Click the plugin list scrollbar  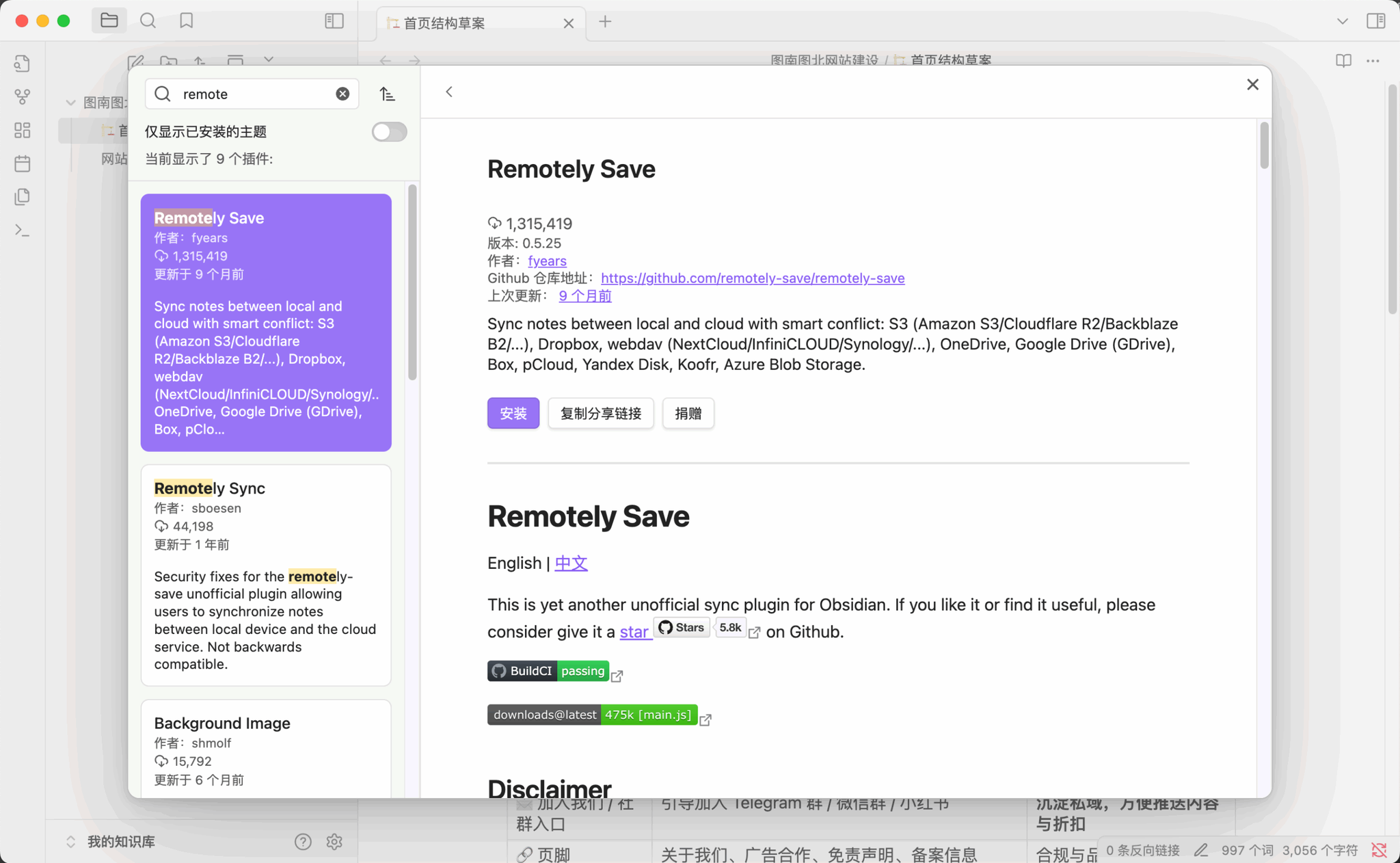point(412,282)
